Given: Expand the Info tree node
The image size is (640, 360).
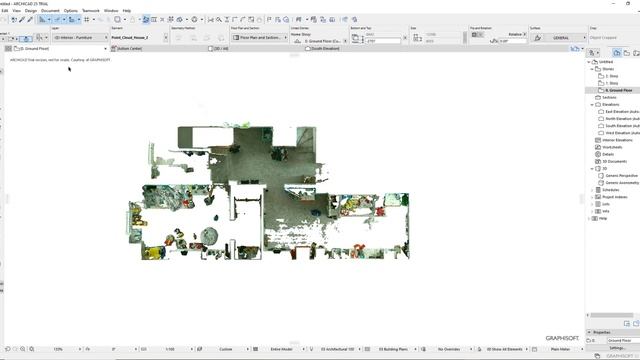Looking at the screenshot, I should point(592,211).
